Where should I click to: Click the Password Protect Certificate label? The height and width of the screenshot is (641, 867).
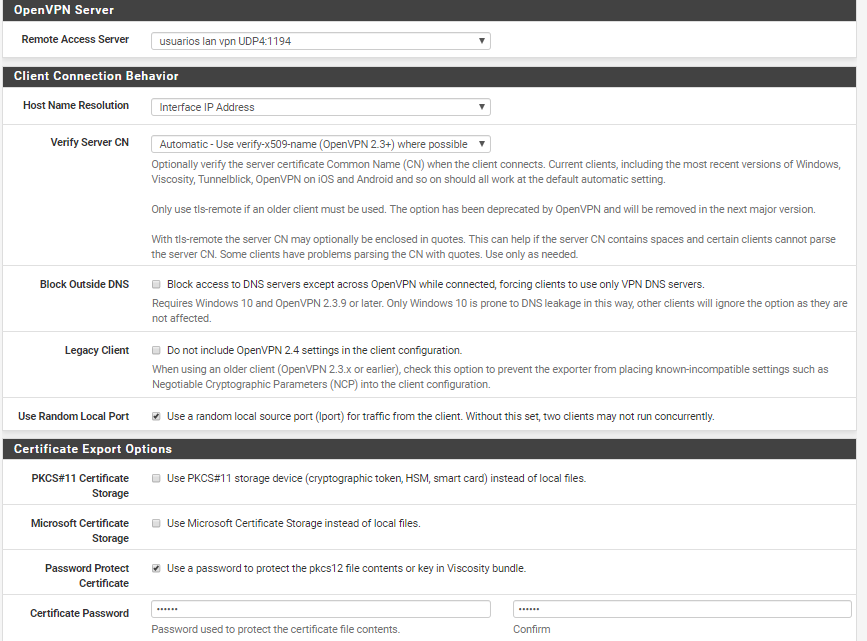click(87, 576)
